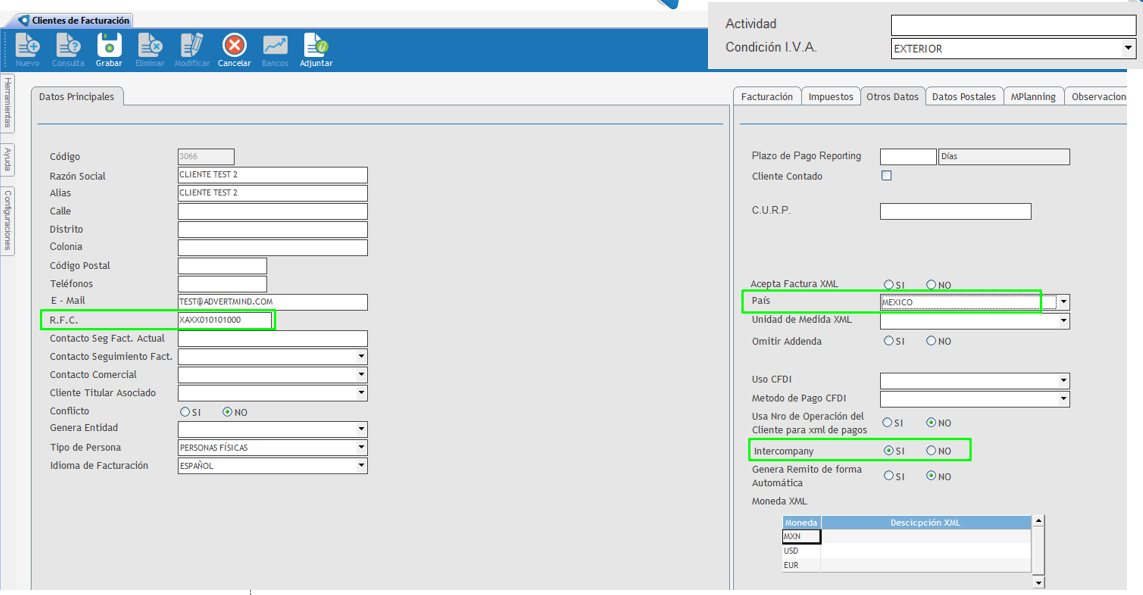Select the EUR row in Moneda table
Screen dimensions: 1143x595
[907, 565]
